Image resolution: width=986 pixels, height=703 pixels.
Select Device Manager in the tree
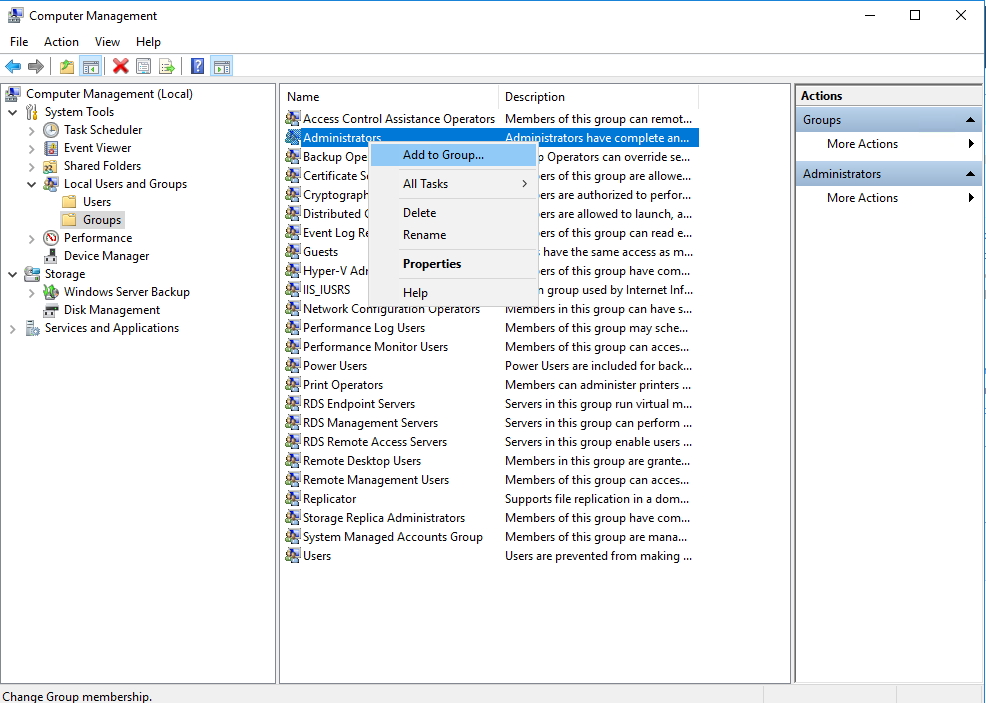pyautogui.click(x=106, y=256)
